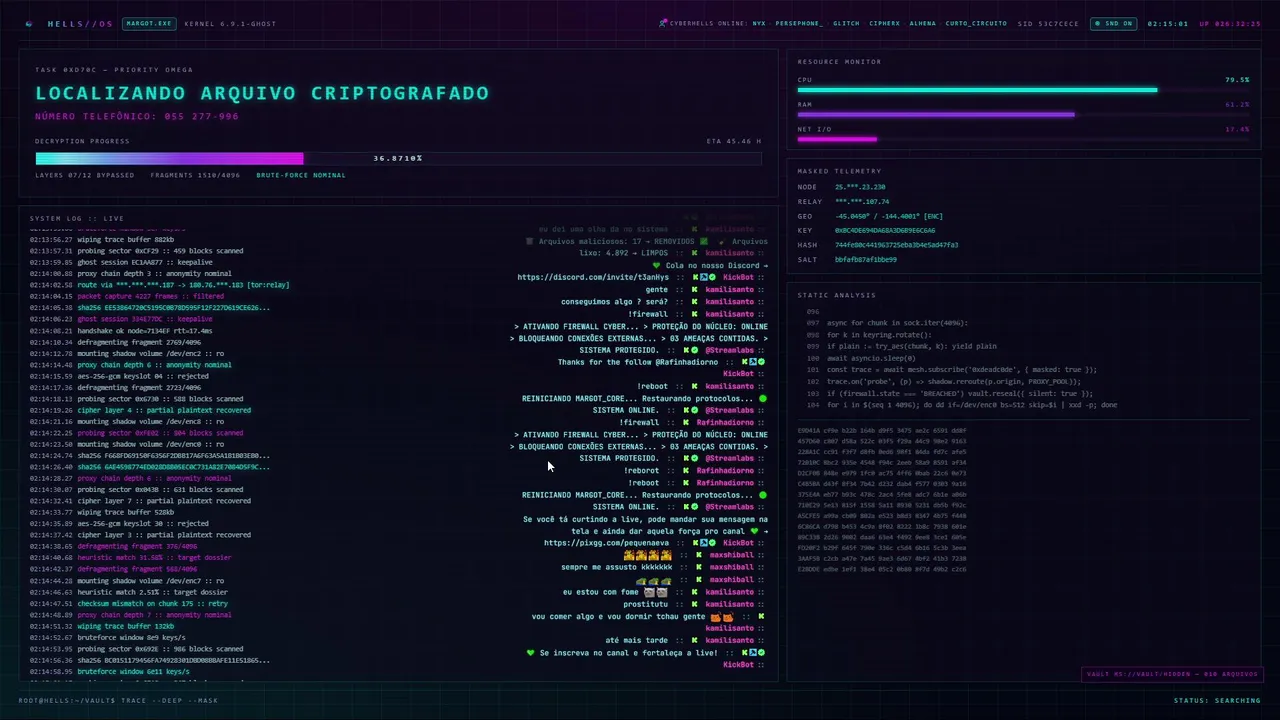Viewport: 1280px width, 720px height.
Task: Click the 'SYSTEM LOG :: LIVE' header
Action: (x=77, y=218)
